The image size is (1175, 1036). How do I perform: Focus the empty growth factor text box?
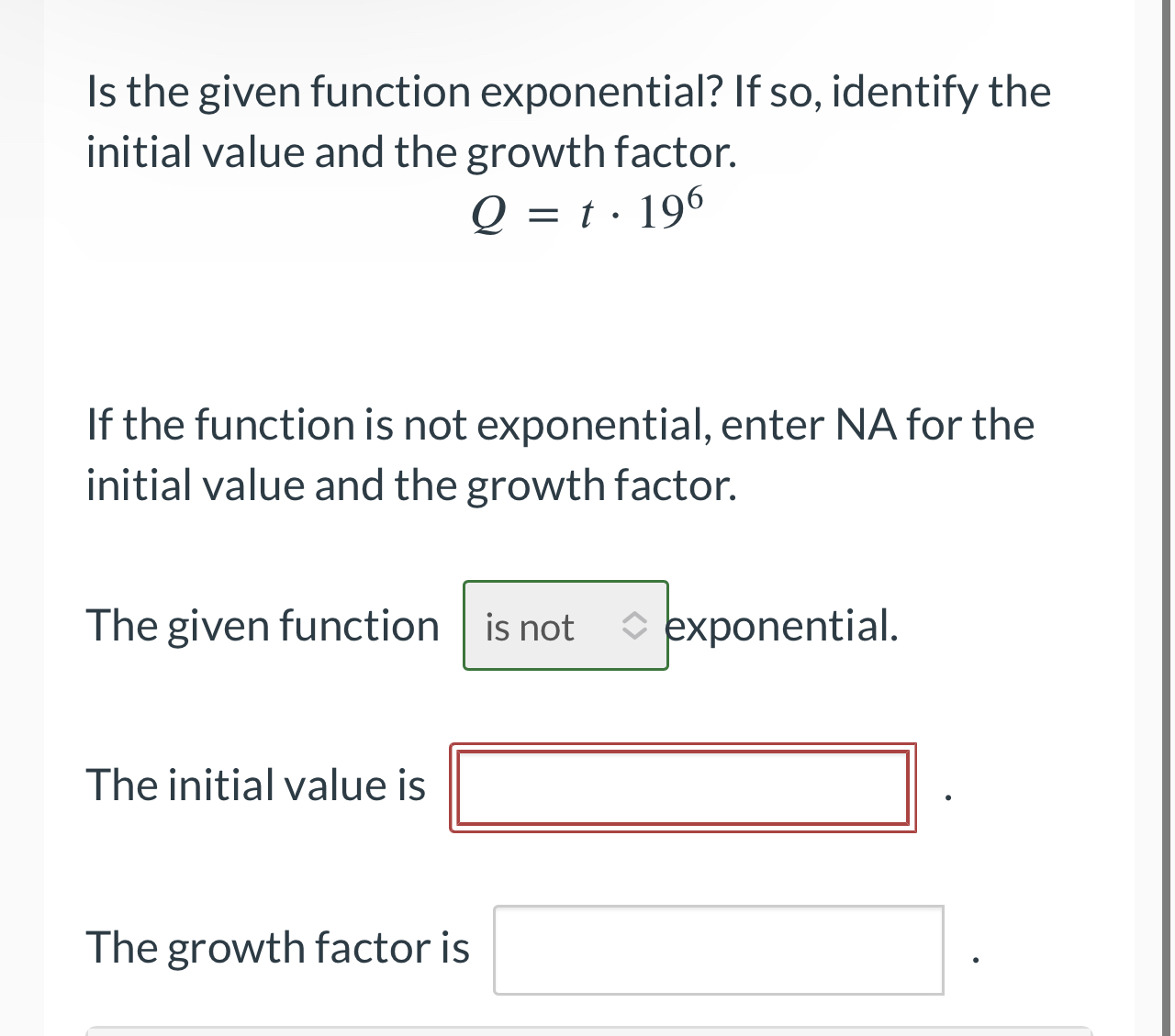(x=718, y=951)
